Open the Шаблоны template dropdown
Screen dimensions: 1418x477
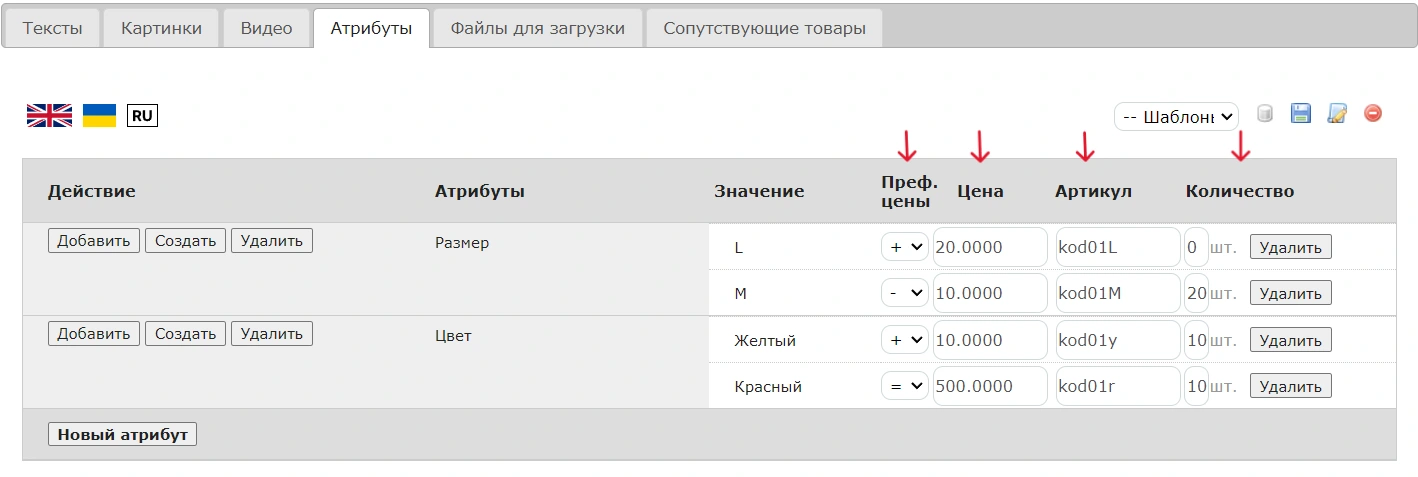[1176, 117]
